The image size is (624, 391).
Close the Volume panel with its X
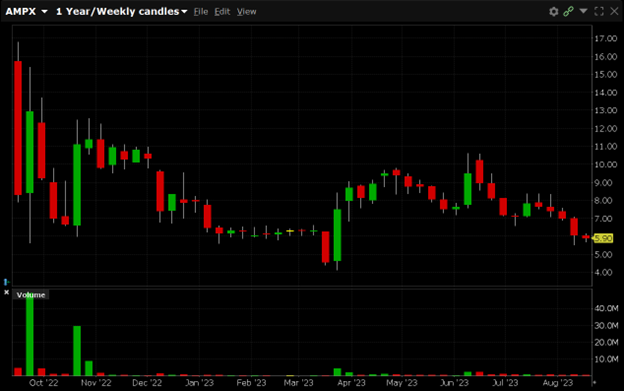[6, 292]
